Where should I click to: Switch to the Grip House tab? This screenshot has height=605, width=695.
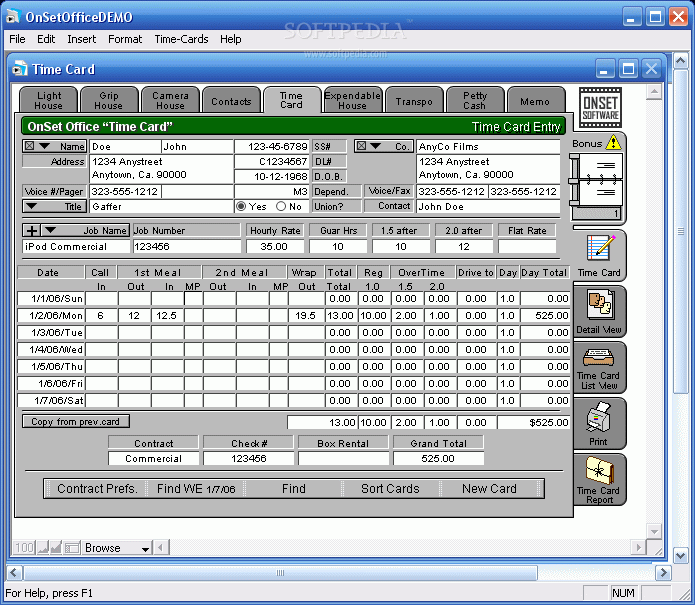[x=109, y=100]
